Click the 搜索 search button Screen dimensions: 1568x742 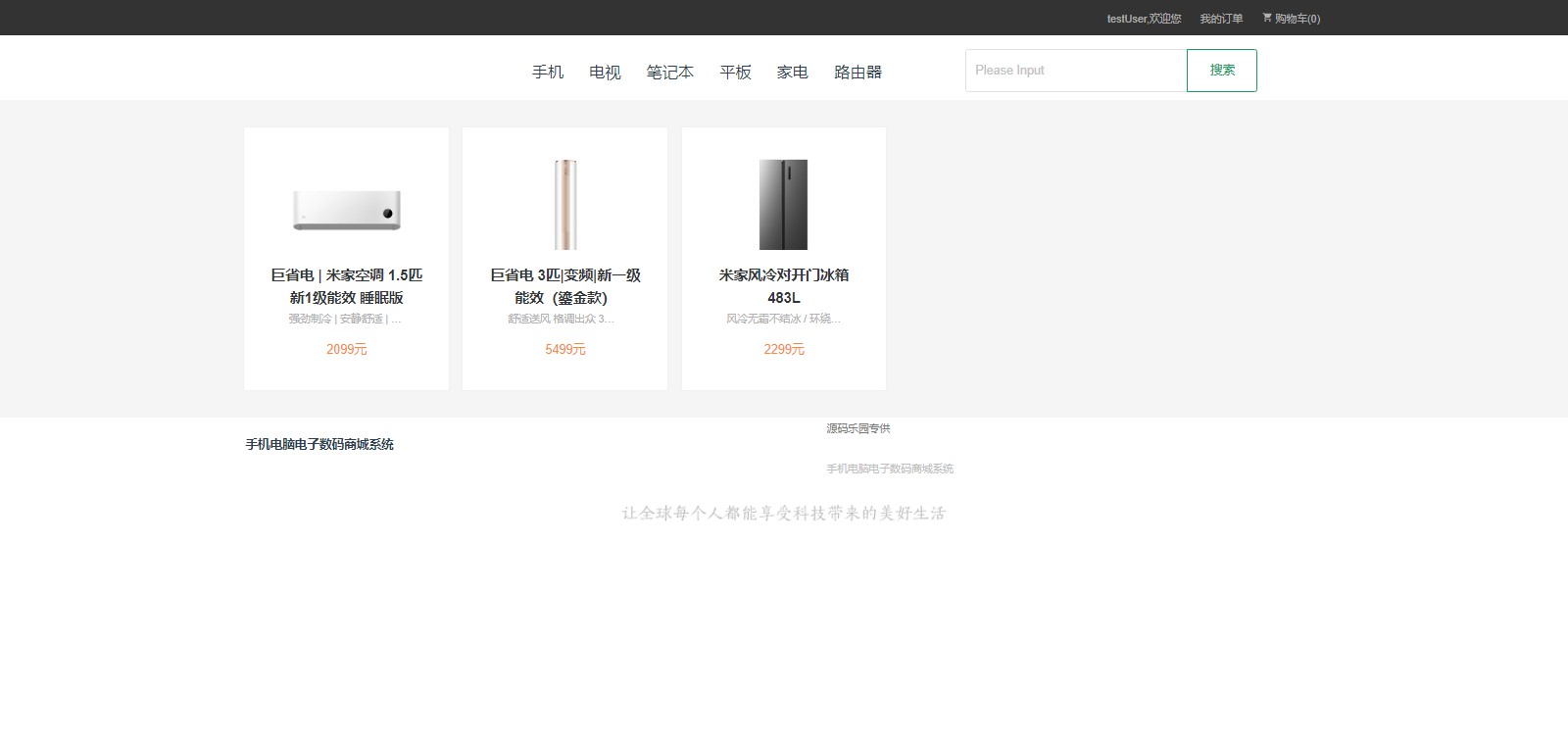point(1222,71)
